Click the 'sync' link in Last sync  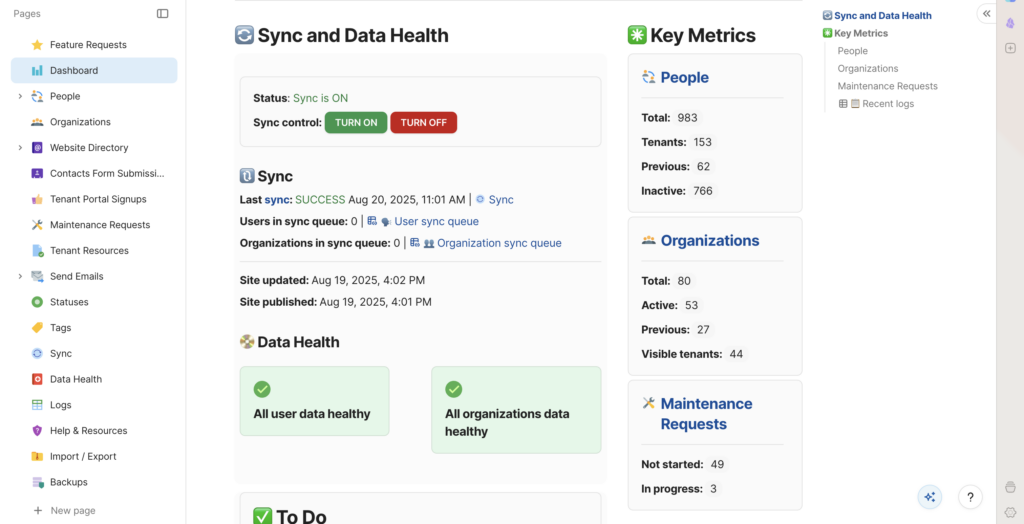pyautogui.click(x=277, y=199)
